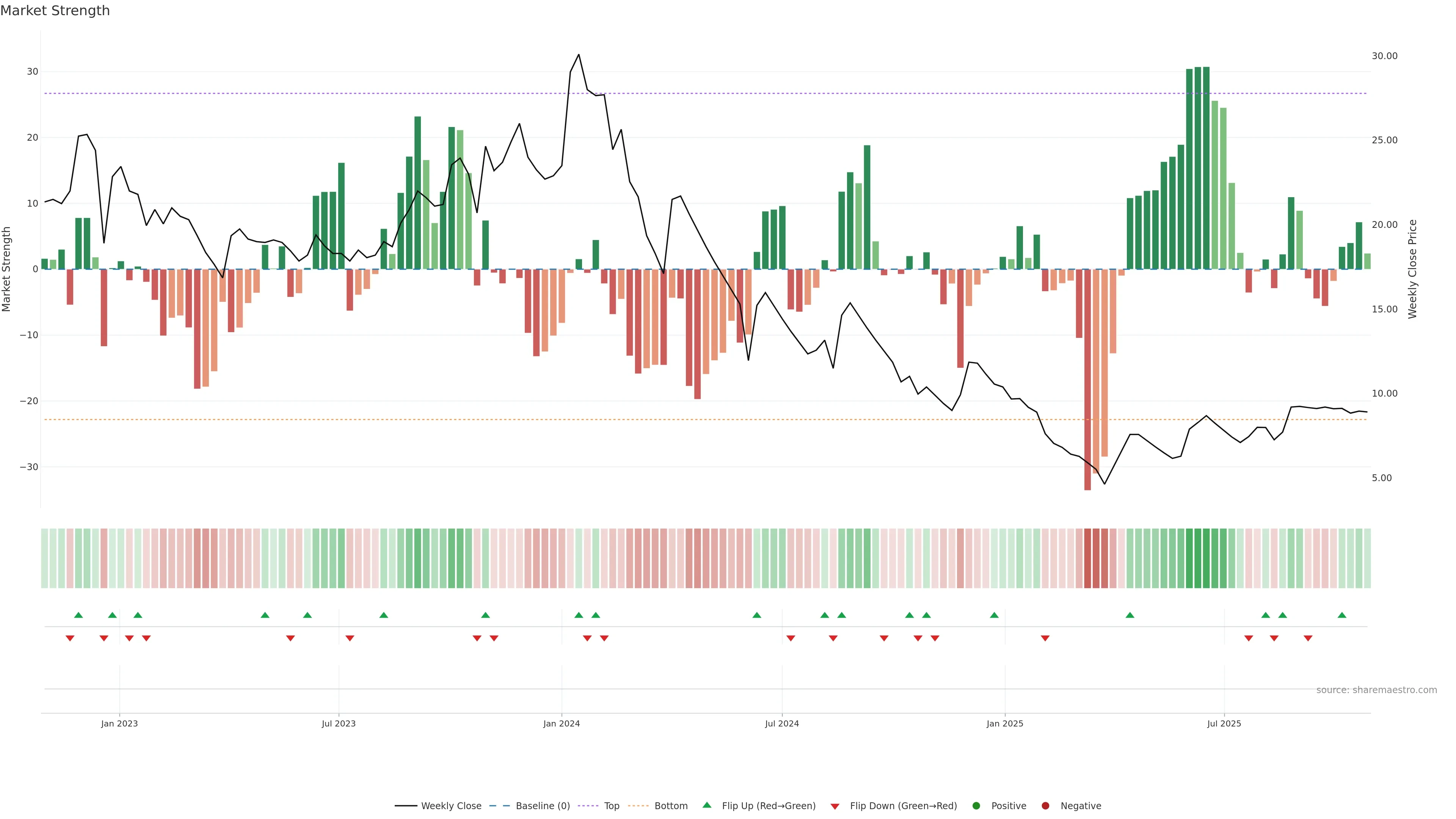Viewport: 1456px width, 819px height.
Task: Click the red Negative circle in legend
Action: (1045, 806)
